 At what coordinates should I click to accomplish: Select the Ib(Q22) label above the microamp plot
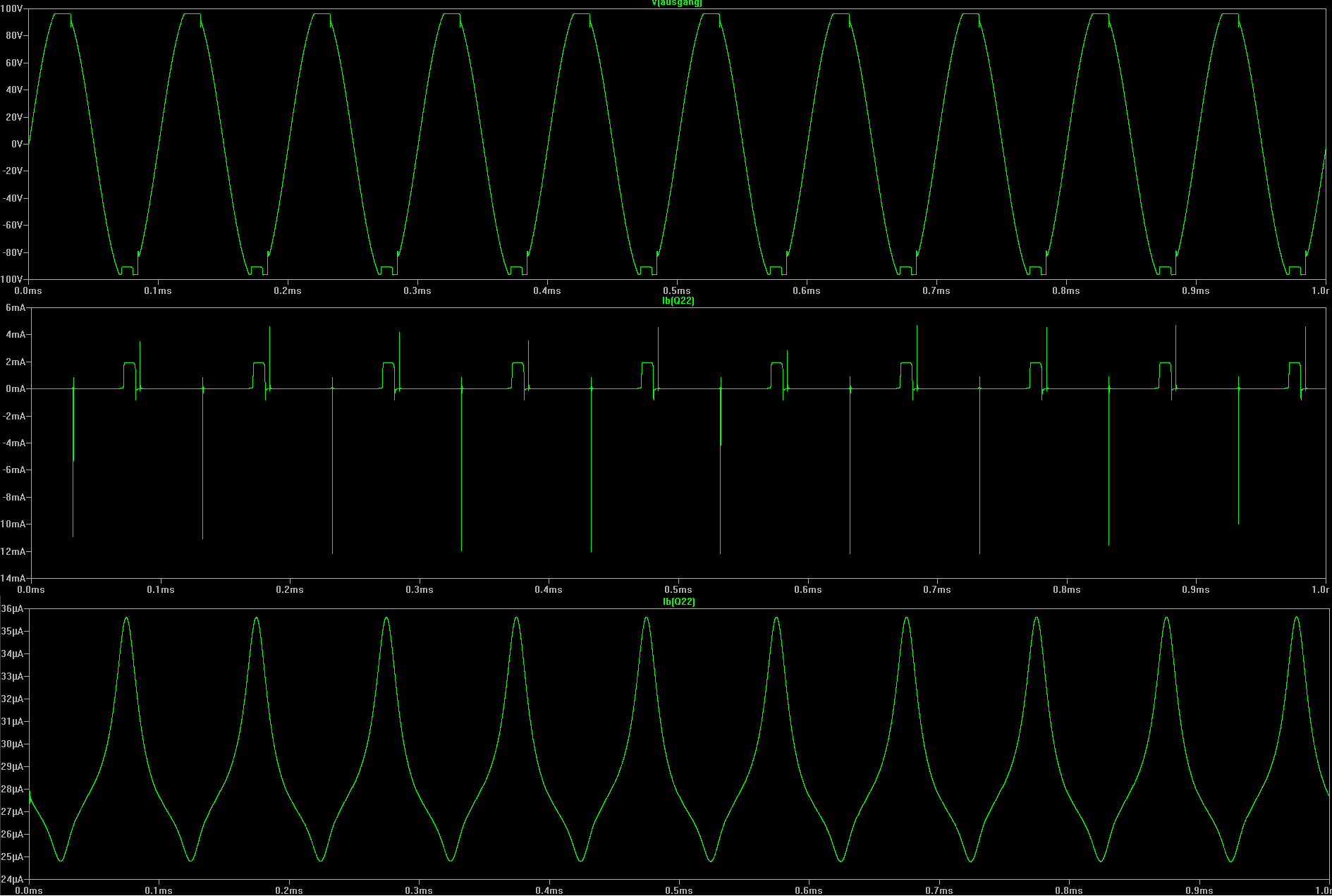(x=678, y=601)
